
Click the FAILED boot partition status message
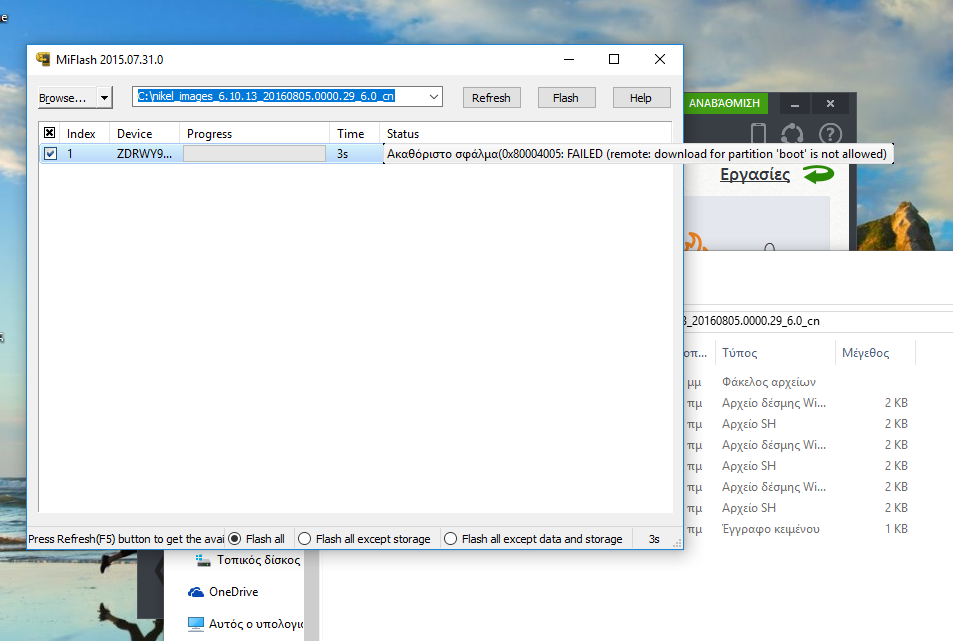coord(638,154)
